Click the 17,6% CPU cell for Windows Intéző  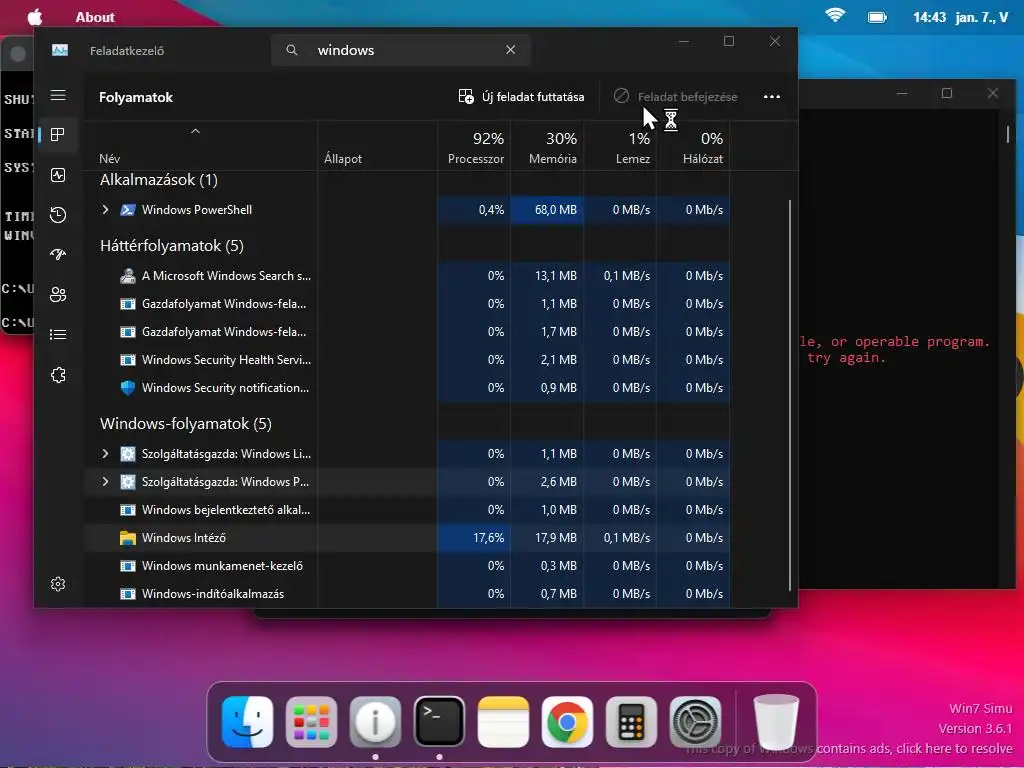pyautogui.click(x=474, y=538)
